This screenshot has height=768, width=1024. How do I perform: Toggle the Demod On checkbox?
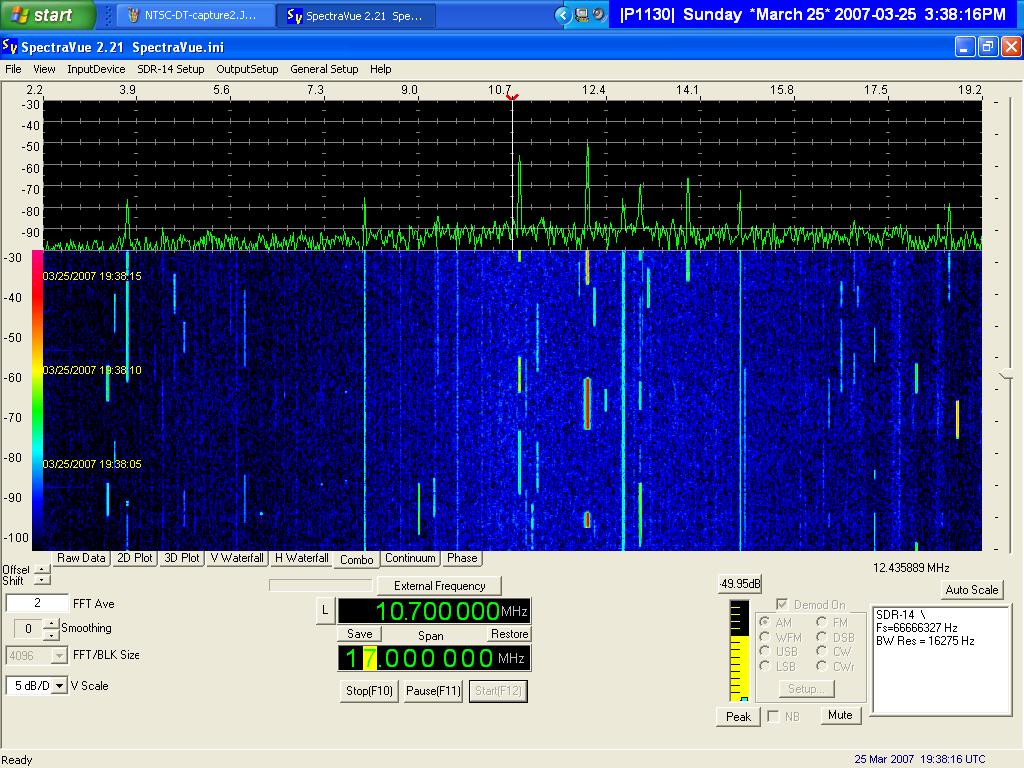(x=782, y=605)
